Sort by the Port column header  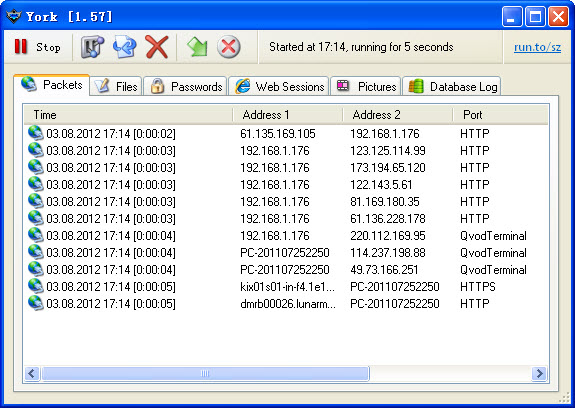[501, 115]
